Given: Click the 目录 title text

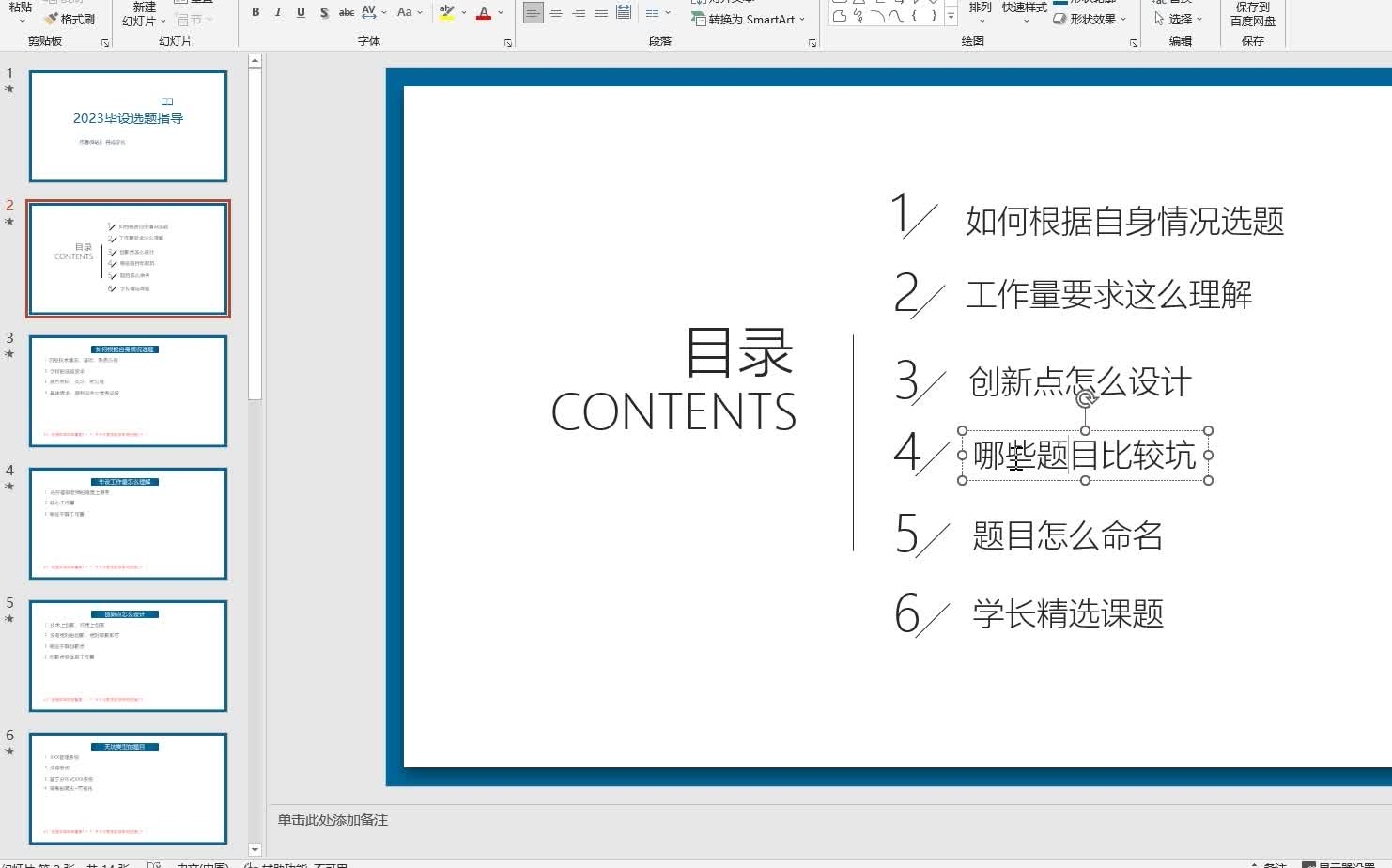Looking at the screenshot, I should click(740, 352).
